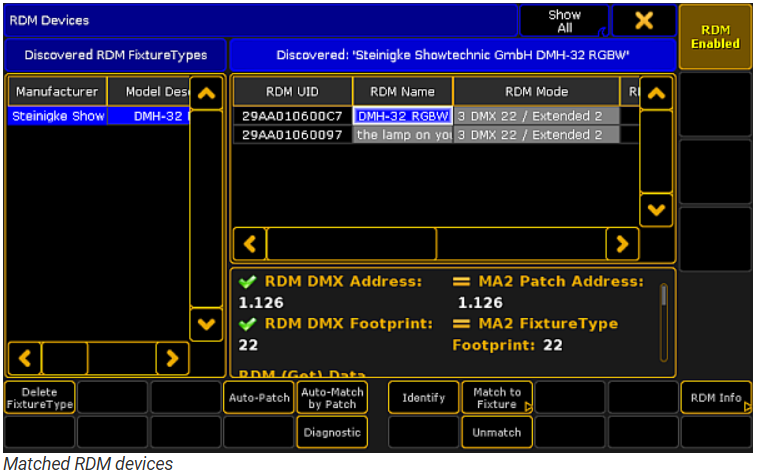Click the Delete FixtureType button
The width and height of the screenshot is (757, 472).
point(40,398)
